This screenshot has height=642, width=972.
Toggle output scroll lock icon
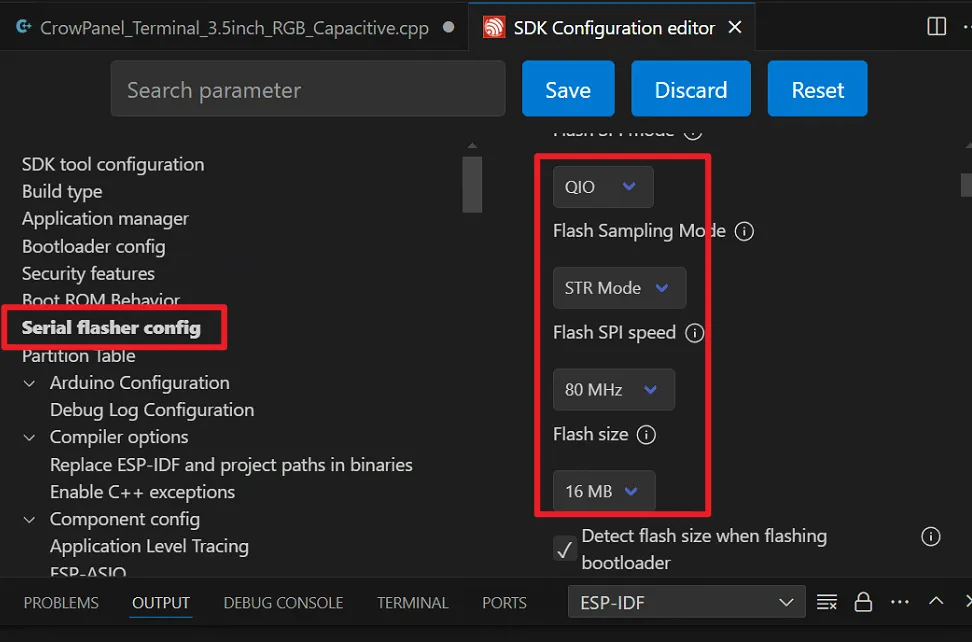click(x=863, y=602)
